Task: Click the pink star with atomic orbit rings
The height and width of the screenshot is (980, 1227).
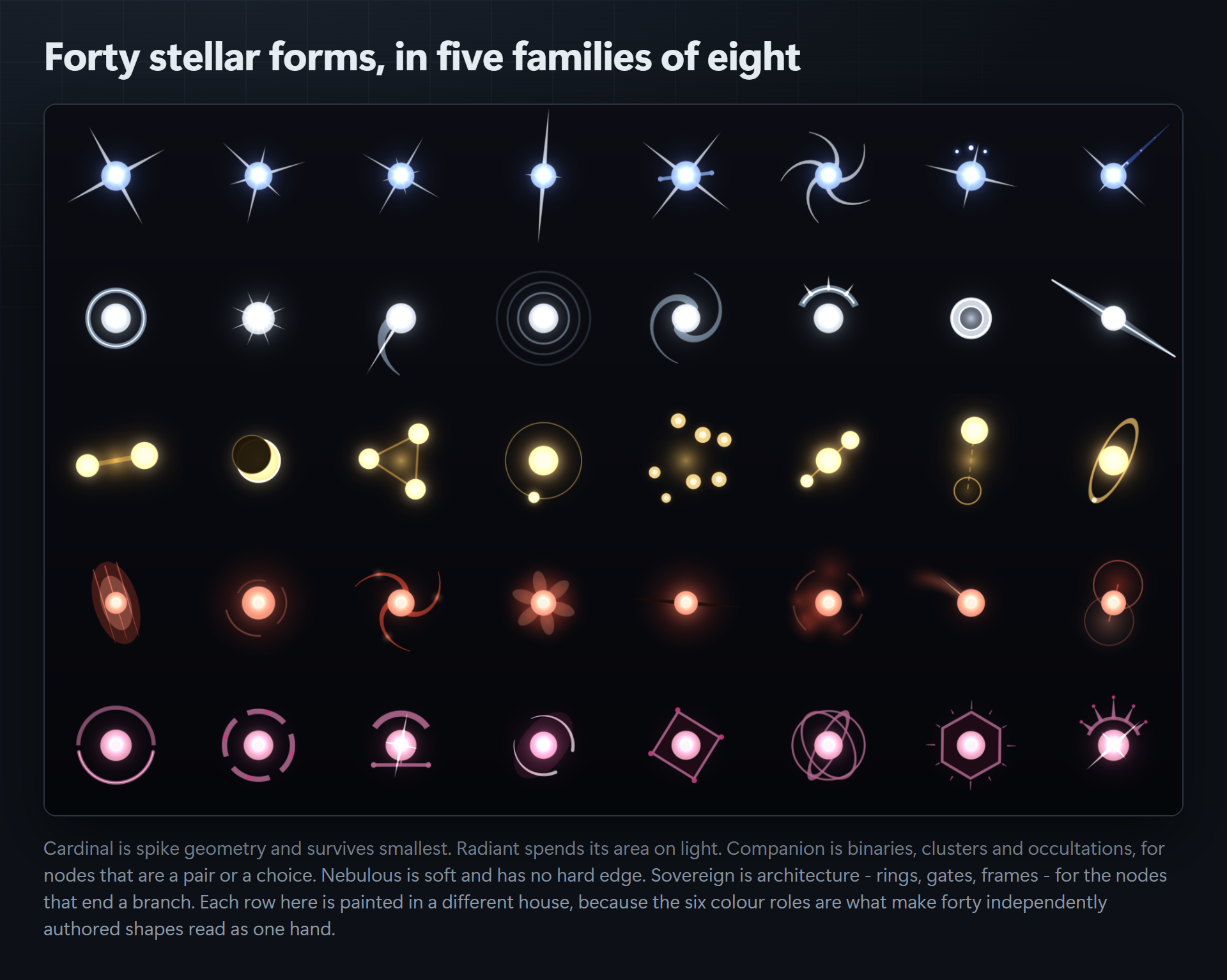Action: 828,745
